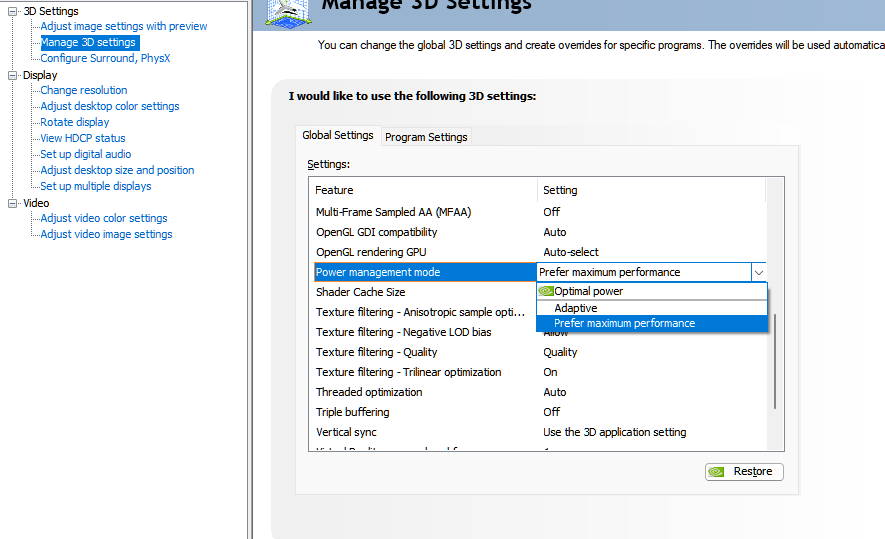
Task: Pick Prefer maximum performance in dropdown list
Action: pos(624,323)
